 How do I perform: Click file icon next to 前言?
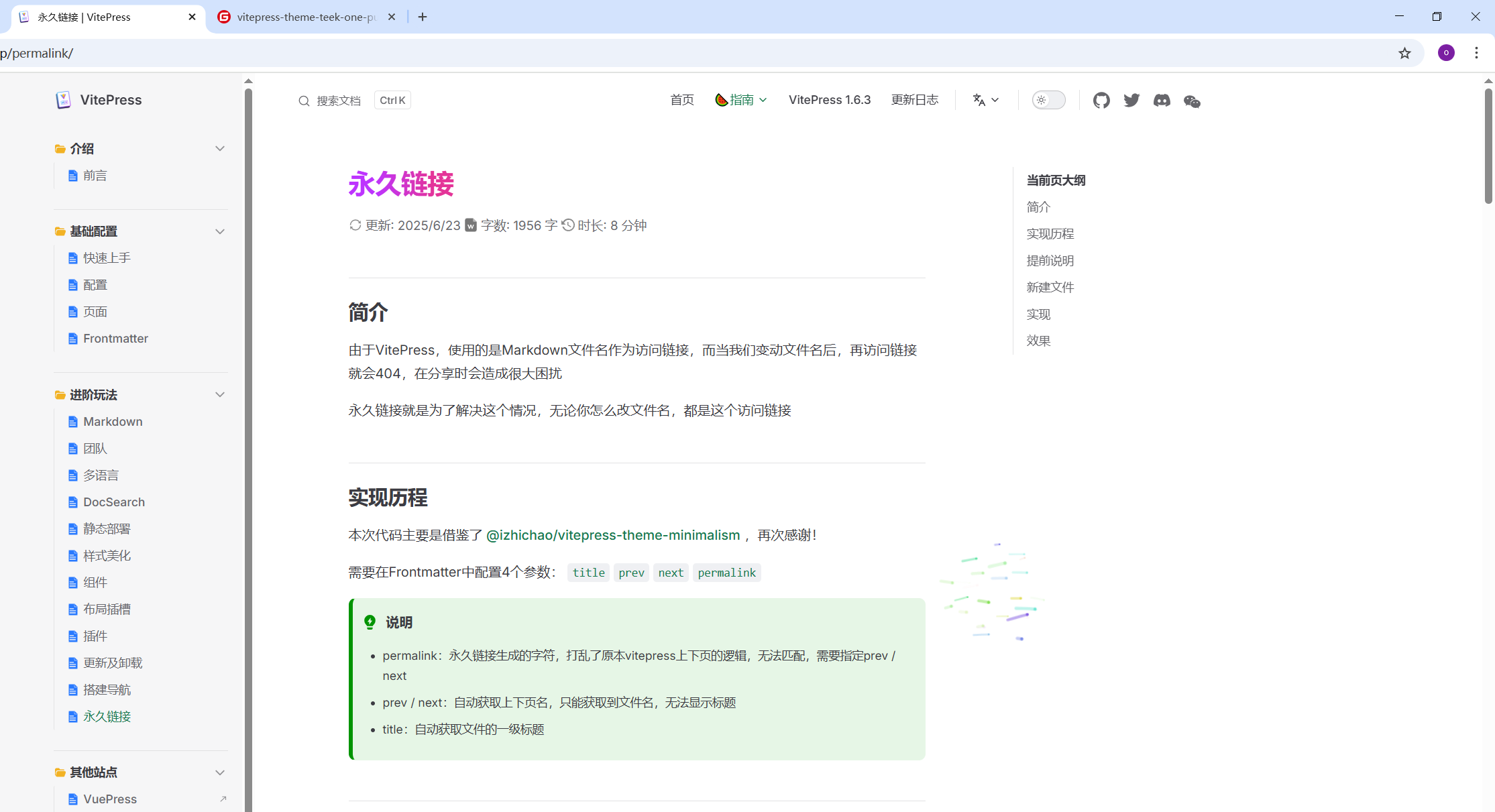(73, 176)
